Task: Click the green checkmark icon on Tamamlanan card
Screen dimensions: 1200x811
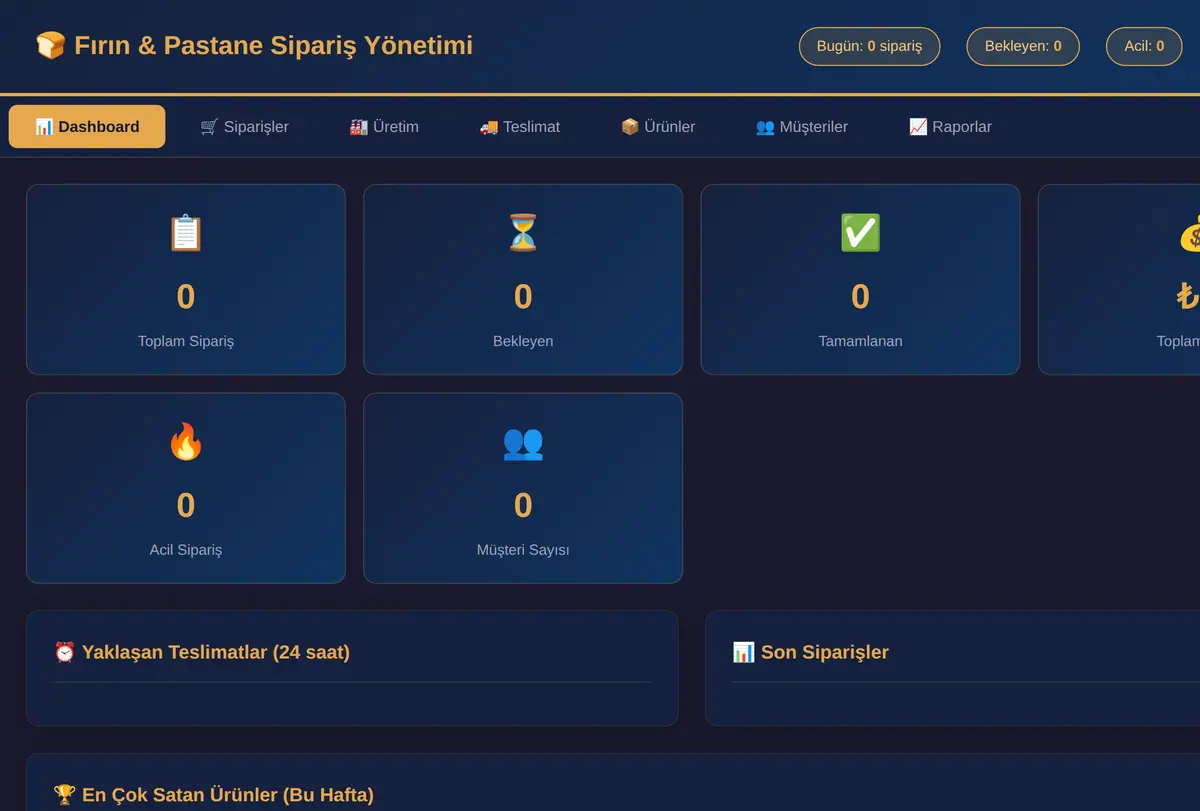Action: [x=860, y=233]
